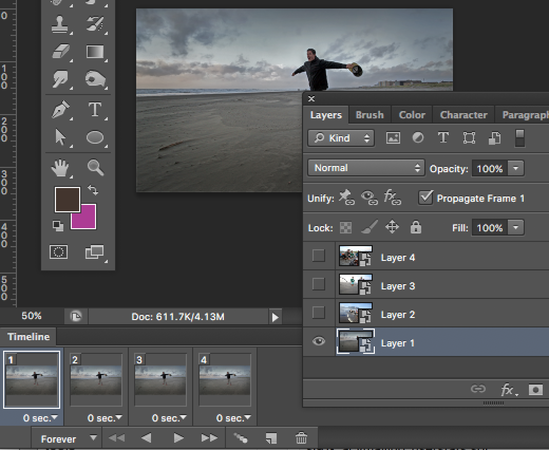Open the Timeline tab
The image size is (549, 450).
[x=28, y=337]
